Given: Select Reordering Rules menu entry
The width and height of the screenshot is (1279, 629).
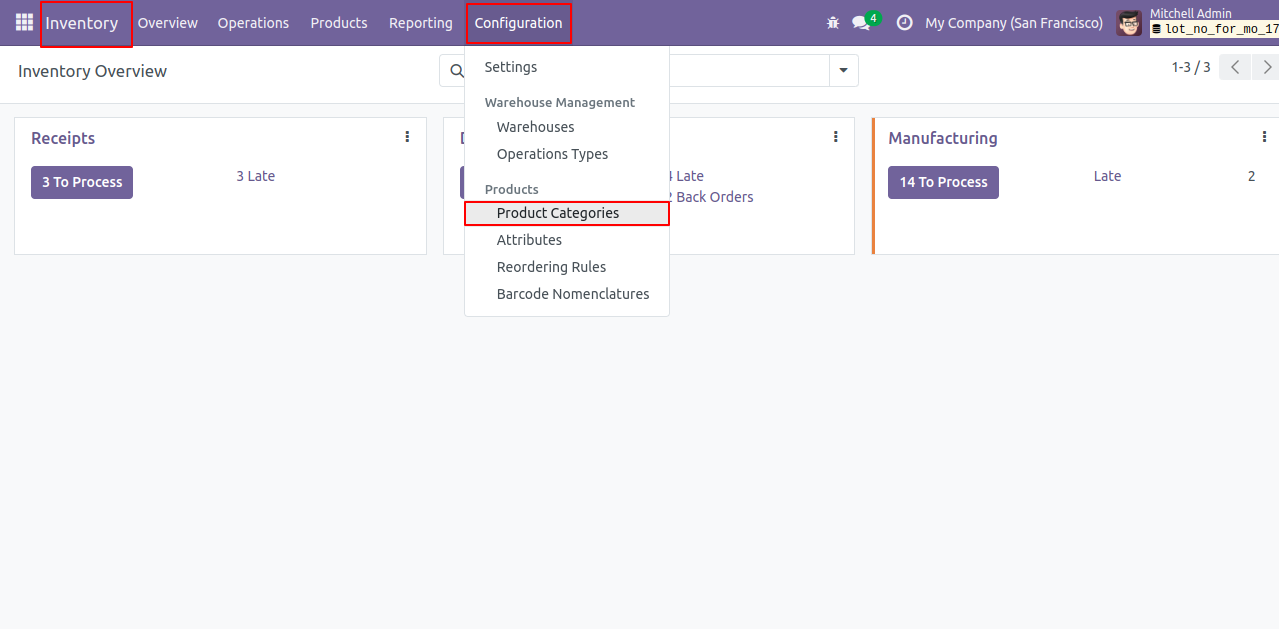Looking at the screenshot, I should point(567,267).
